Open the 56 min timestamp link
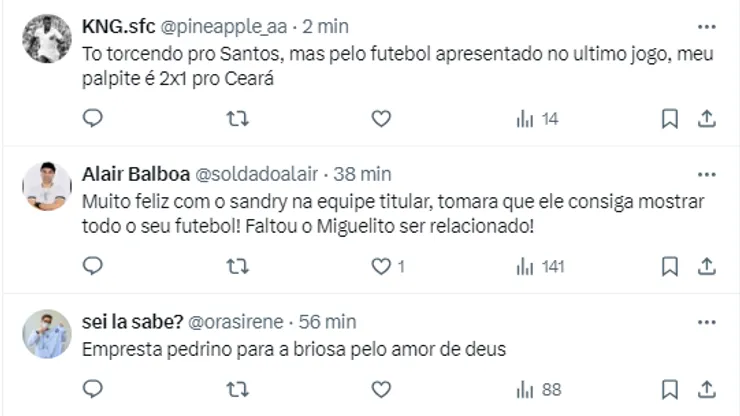 pyautogui.click(x=327, y=322)
